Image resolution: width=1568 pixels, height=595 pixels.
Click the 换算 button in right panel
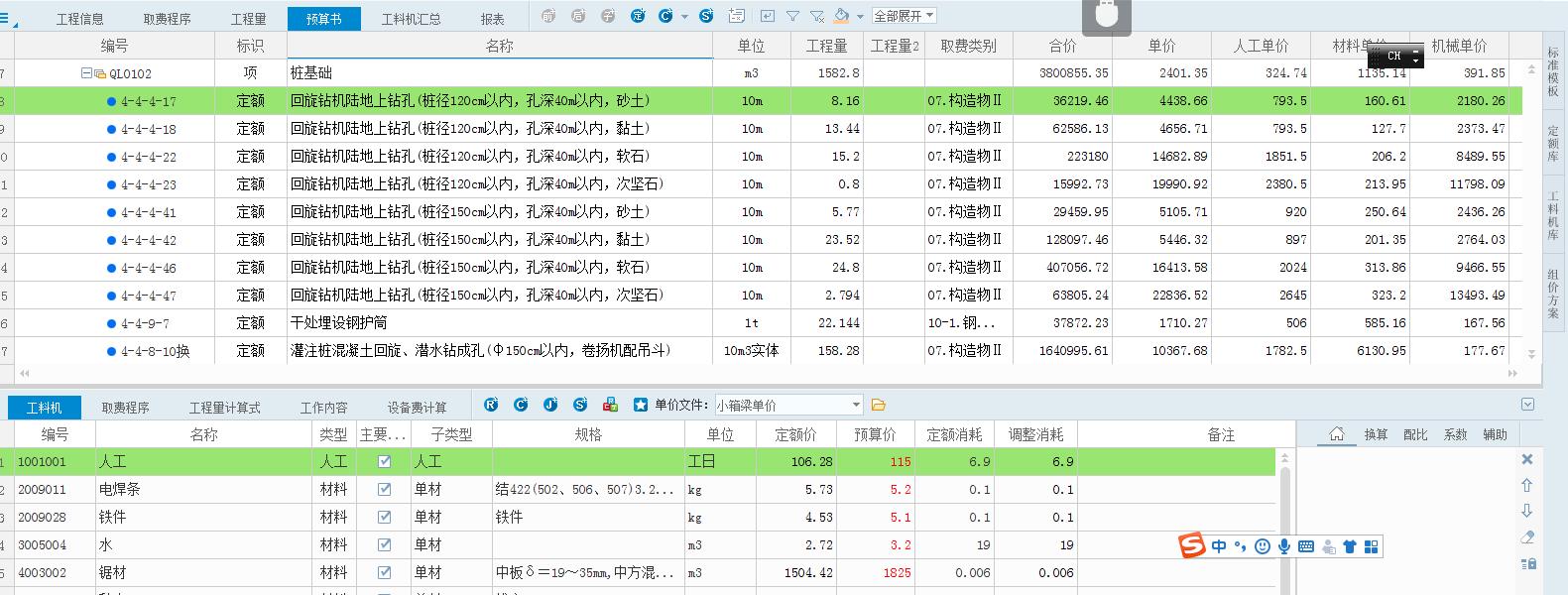click(1376, 434)
